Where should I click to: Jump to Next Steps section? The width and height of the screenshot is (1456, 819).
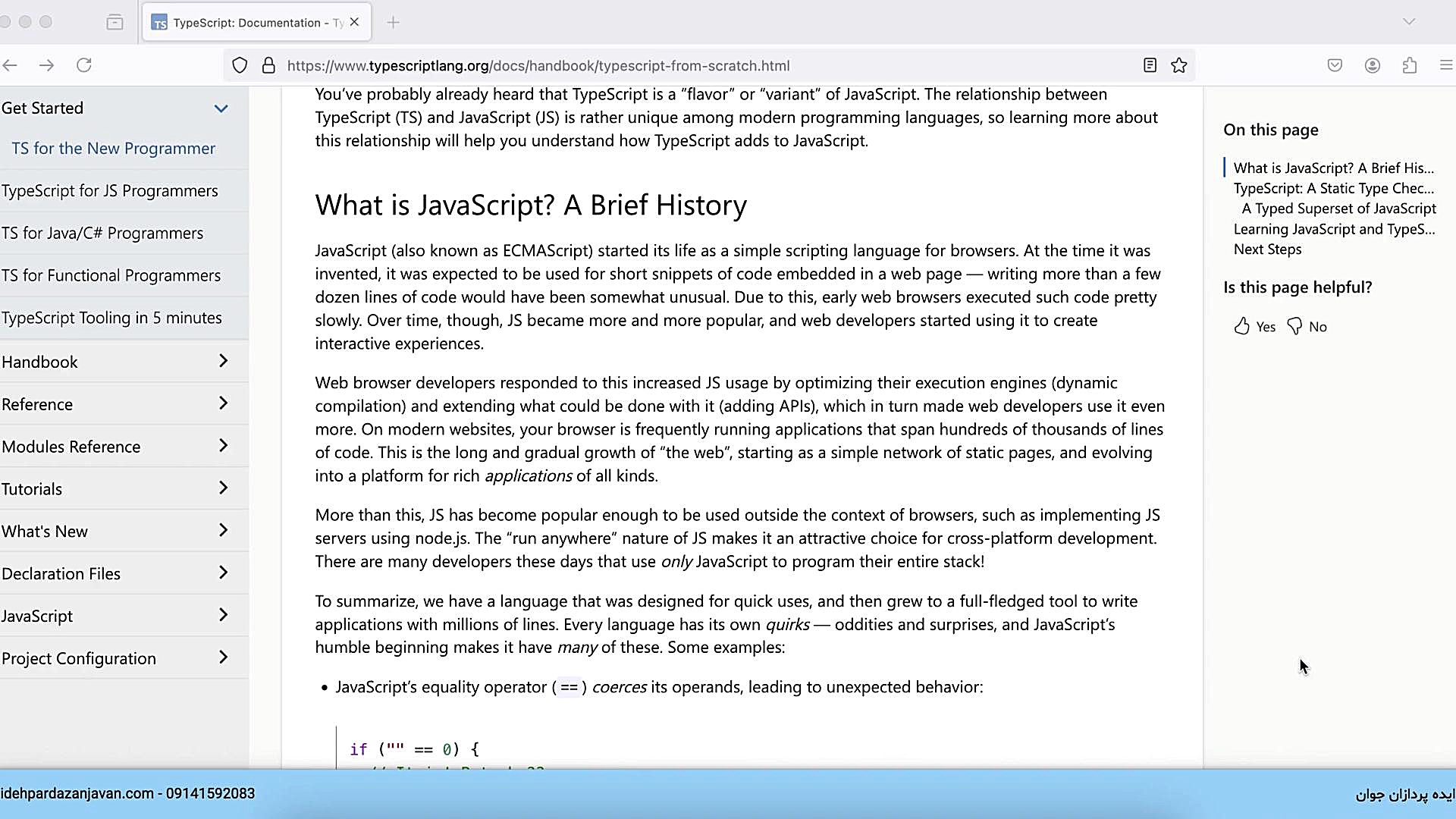tap(1267, 249)
